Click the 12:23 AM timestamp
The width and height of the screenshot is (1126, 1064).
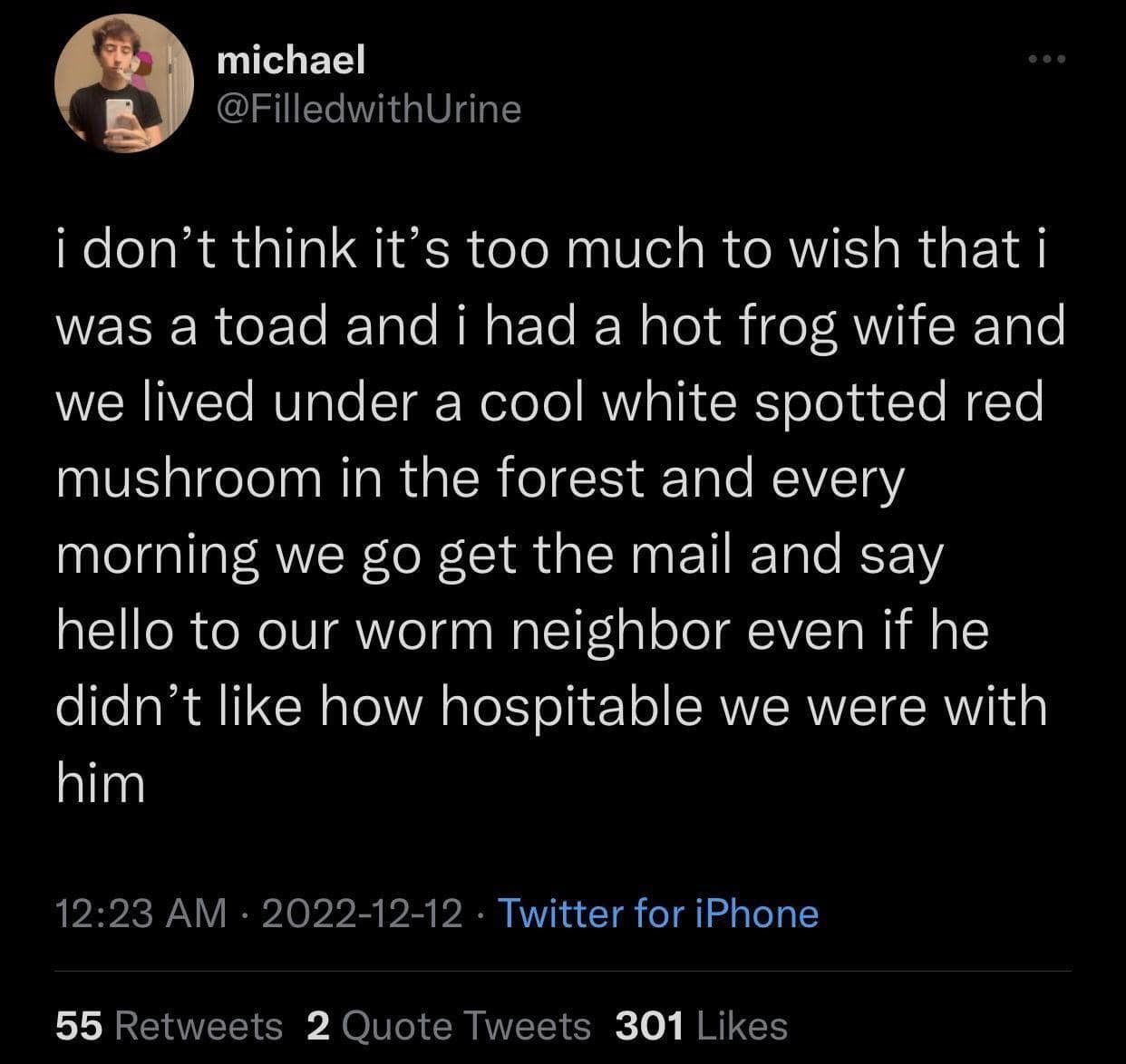click(141, 913)
